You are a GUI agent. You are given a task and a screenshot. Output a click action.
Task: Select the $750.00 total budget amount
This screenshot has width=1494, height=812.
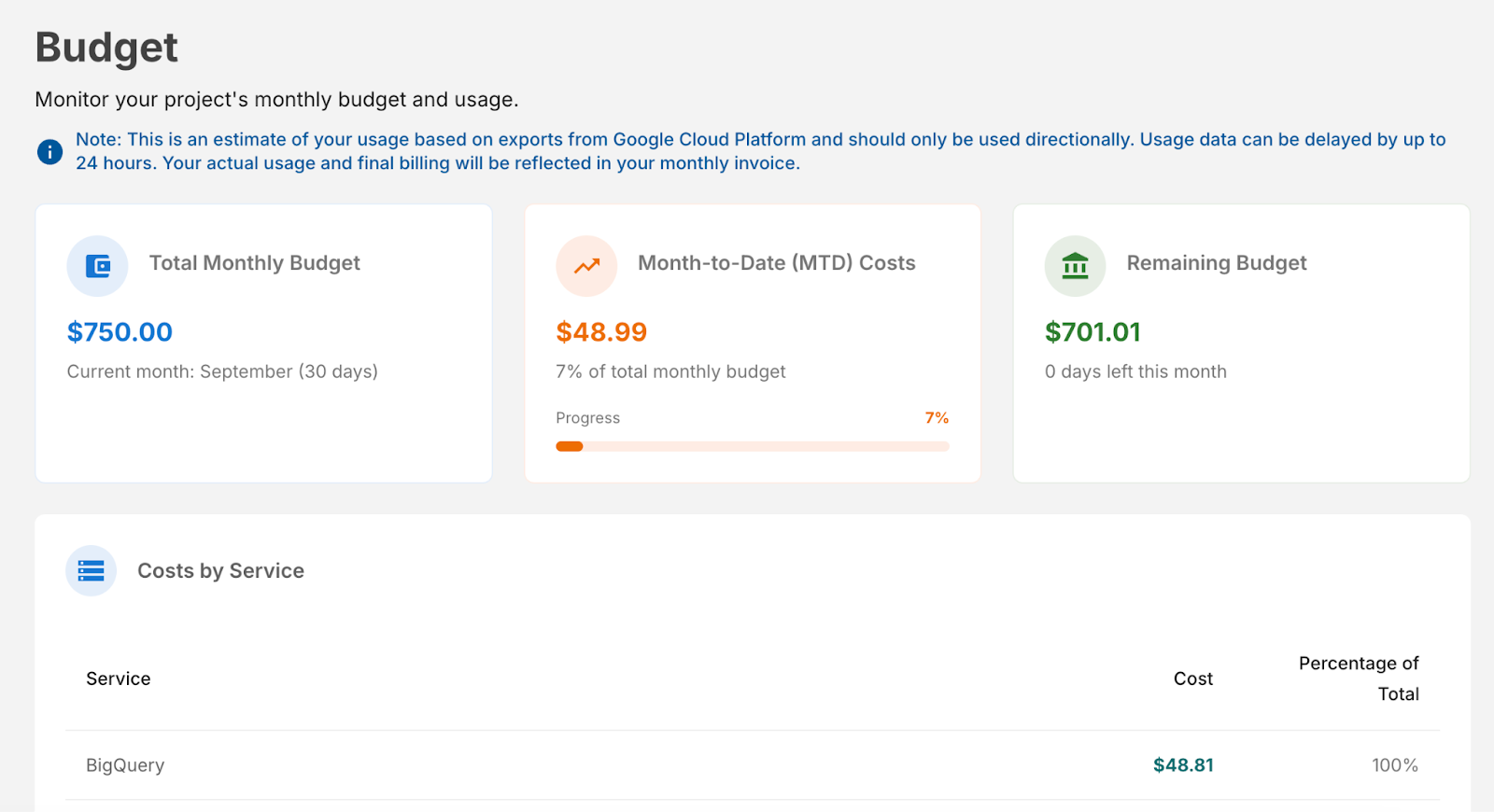120,332
